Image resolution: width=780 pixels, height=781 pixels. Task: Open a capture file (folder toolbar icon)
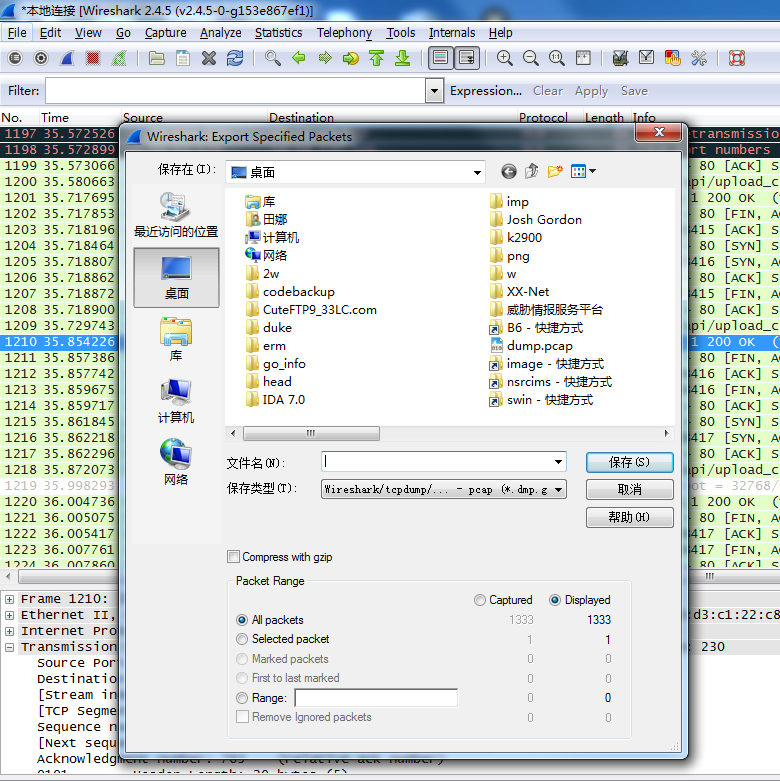tap(156, 58)
